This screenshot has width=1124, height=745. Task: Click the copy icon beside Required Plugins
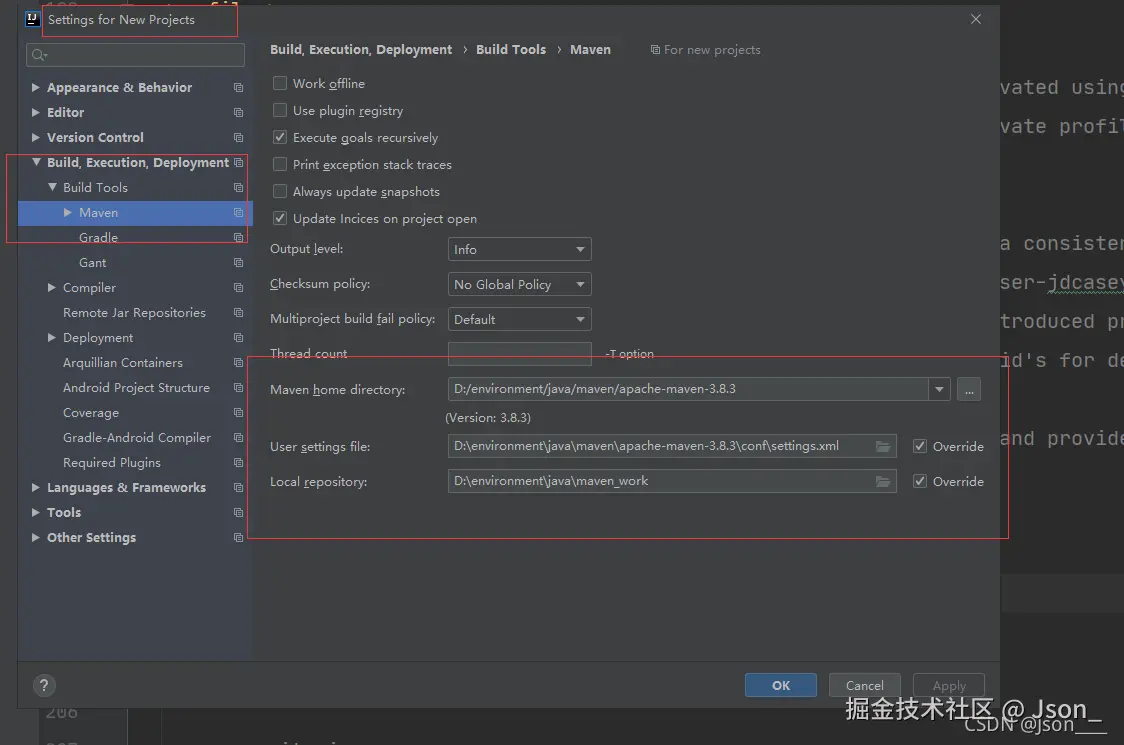click(x=239, y=463)
